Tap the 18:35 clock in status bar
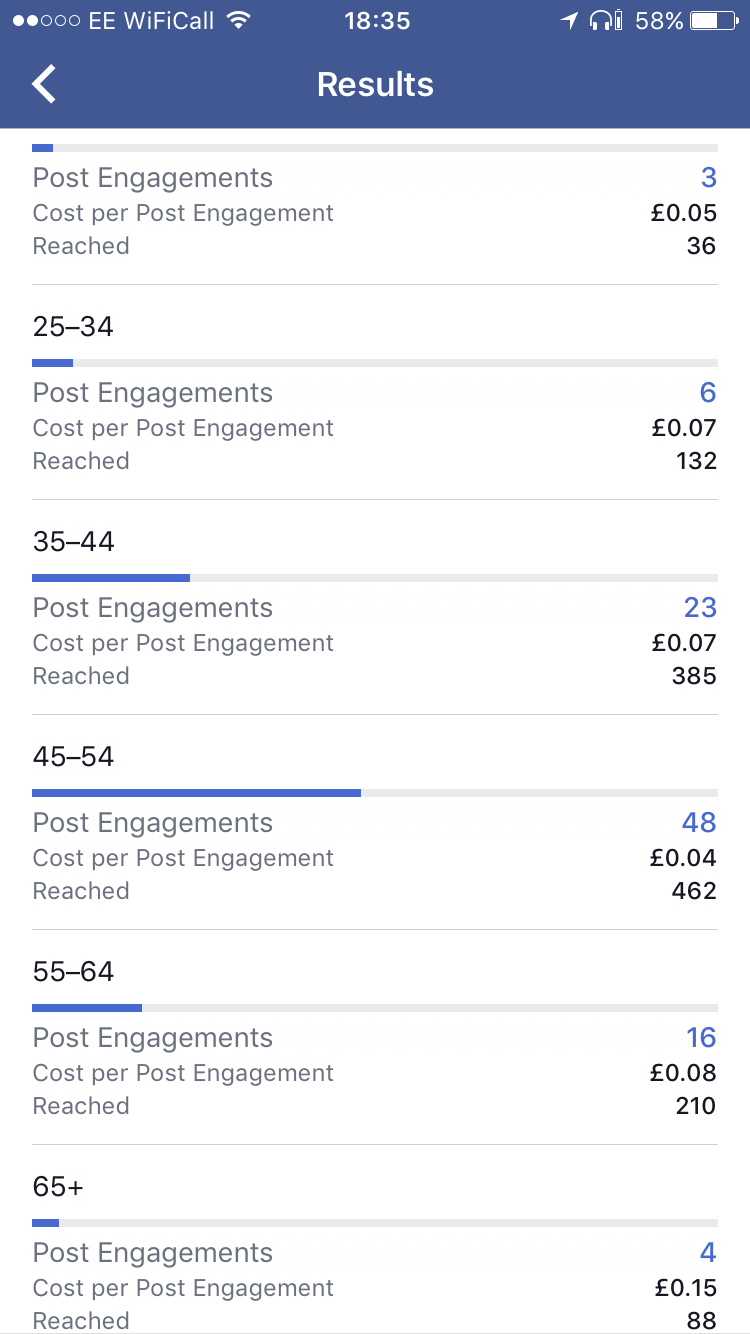 click(x=377, y=20)
